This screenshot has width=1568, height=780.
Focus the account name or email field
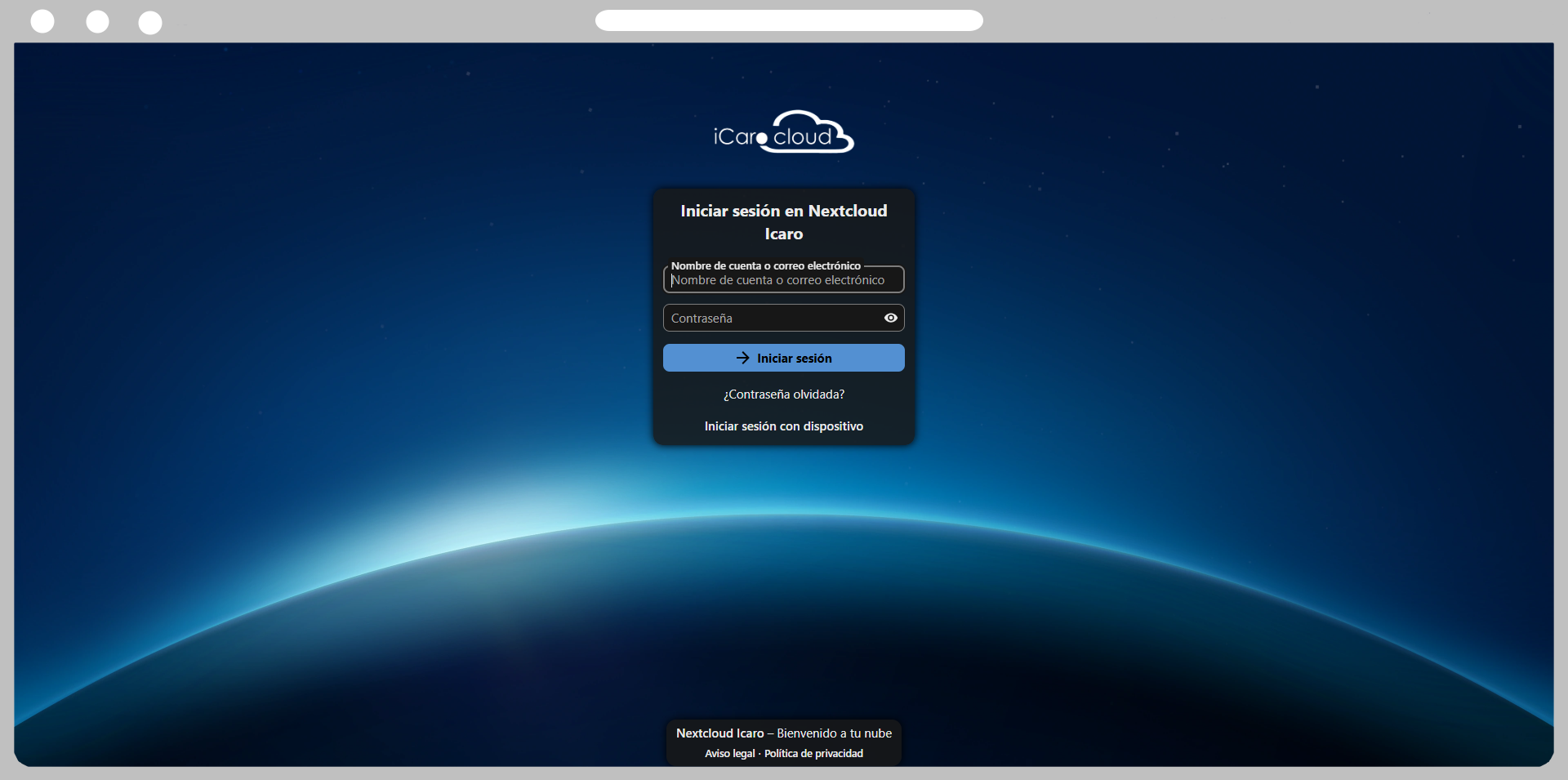coord(784,280)
